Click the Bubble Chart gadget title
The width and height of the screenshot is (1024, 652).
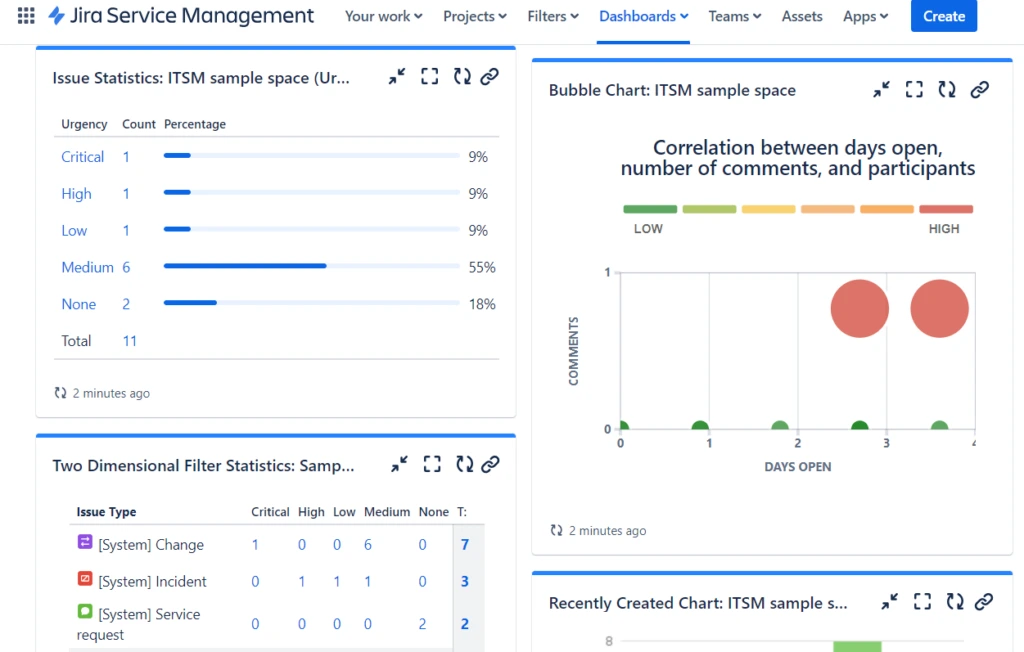pyautogui.click(x=672, y=90)
